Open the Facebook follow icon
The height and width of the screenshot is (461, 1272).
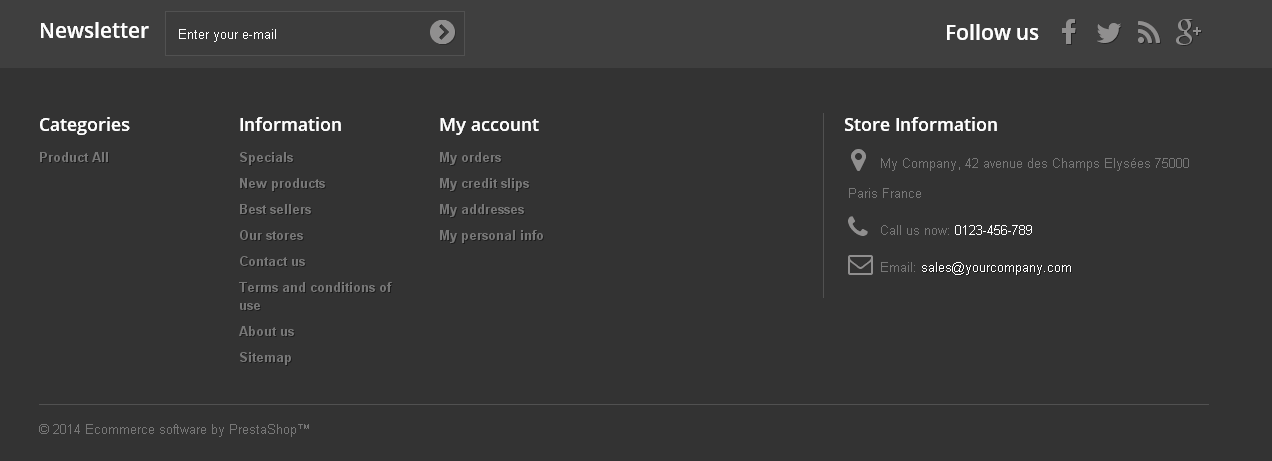tap(1068, 33)
